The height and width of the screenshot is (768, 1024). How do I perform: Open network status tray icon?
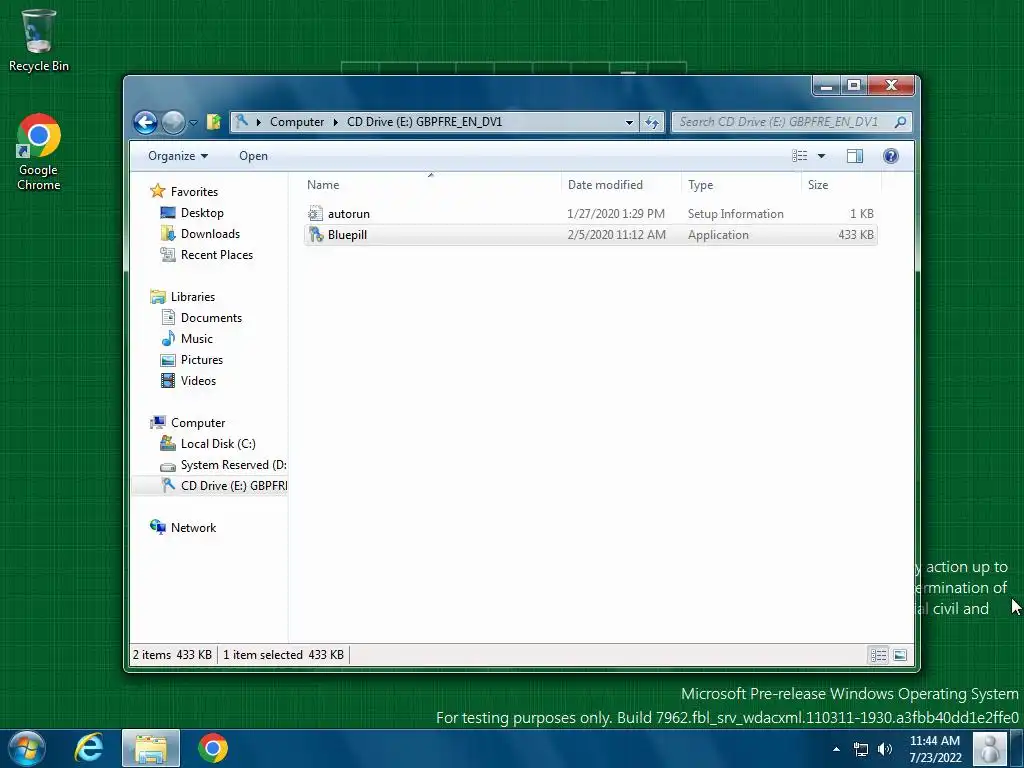861,749
